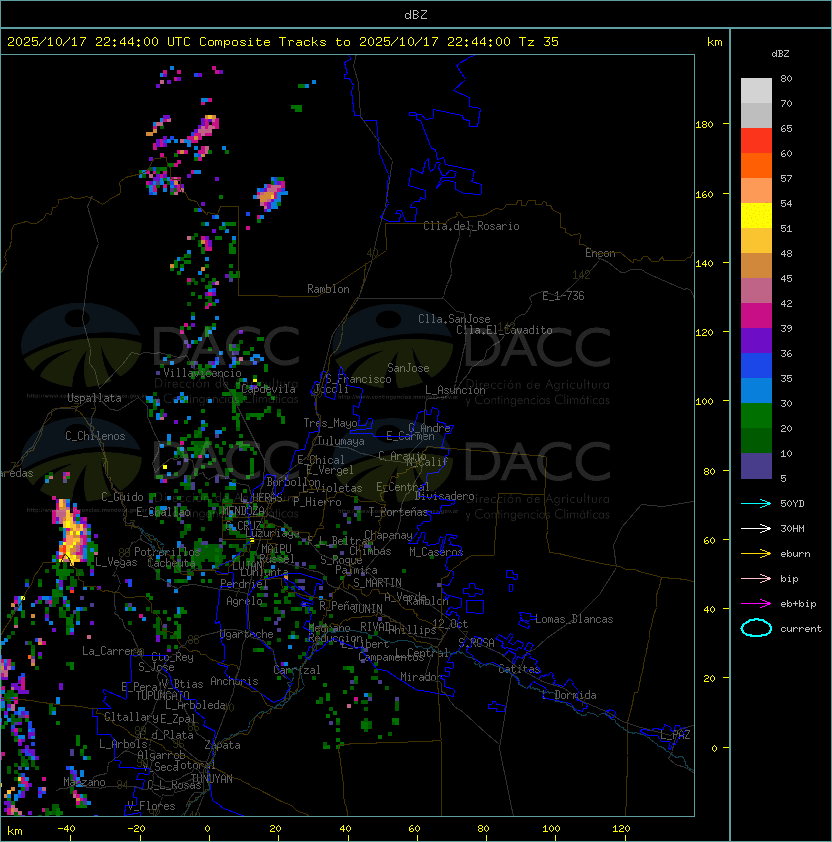Select the red 65 dBZ color band
Screen dimensions: 832x842
[x=756, y=141]
